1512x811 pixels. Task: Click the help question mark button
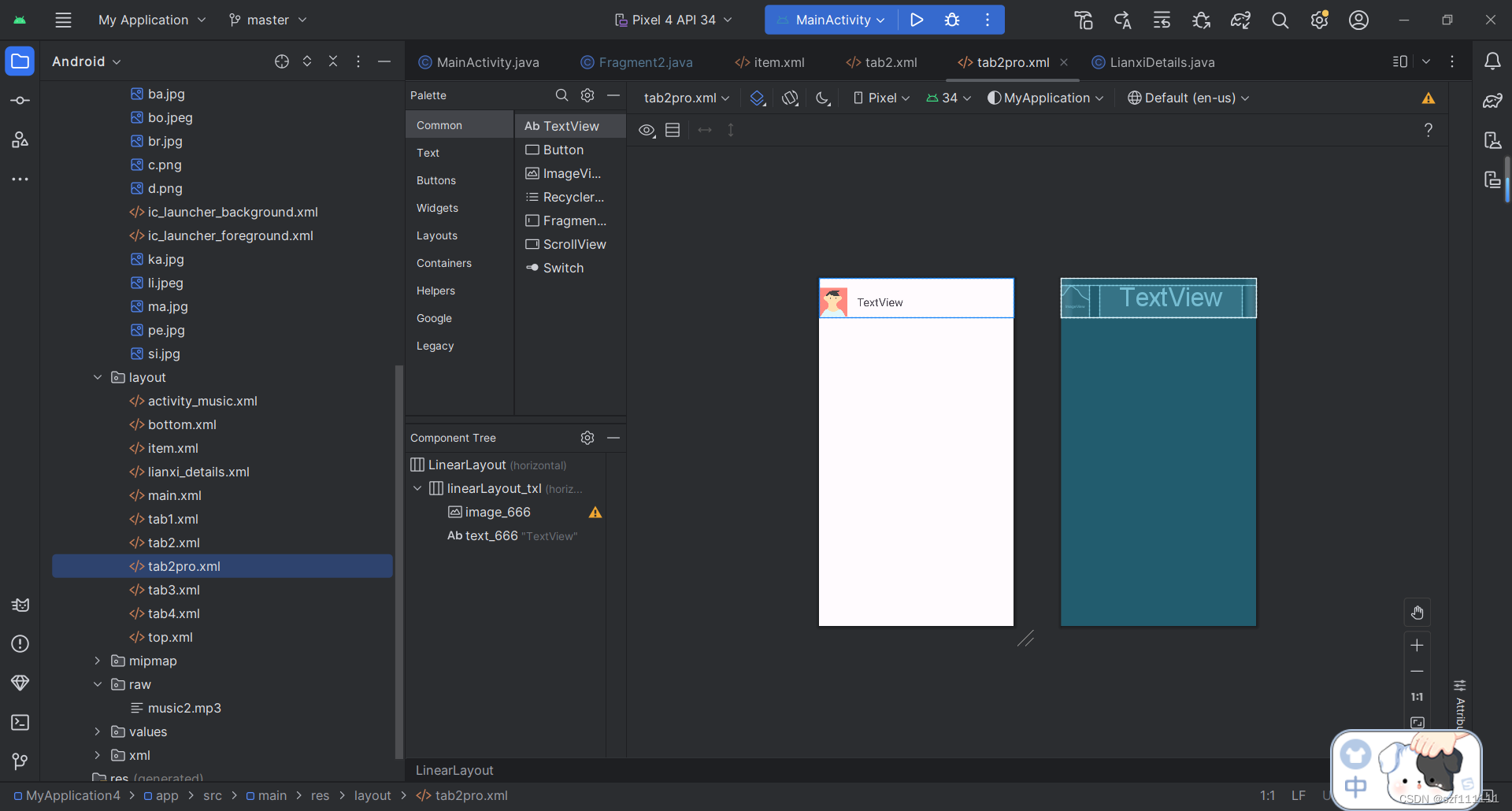(1428, 130)
